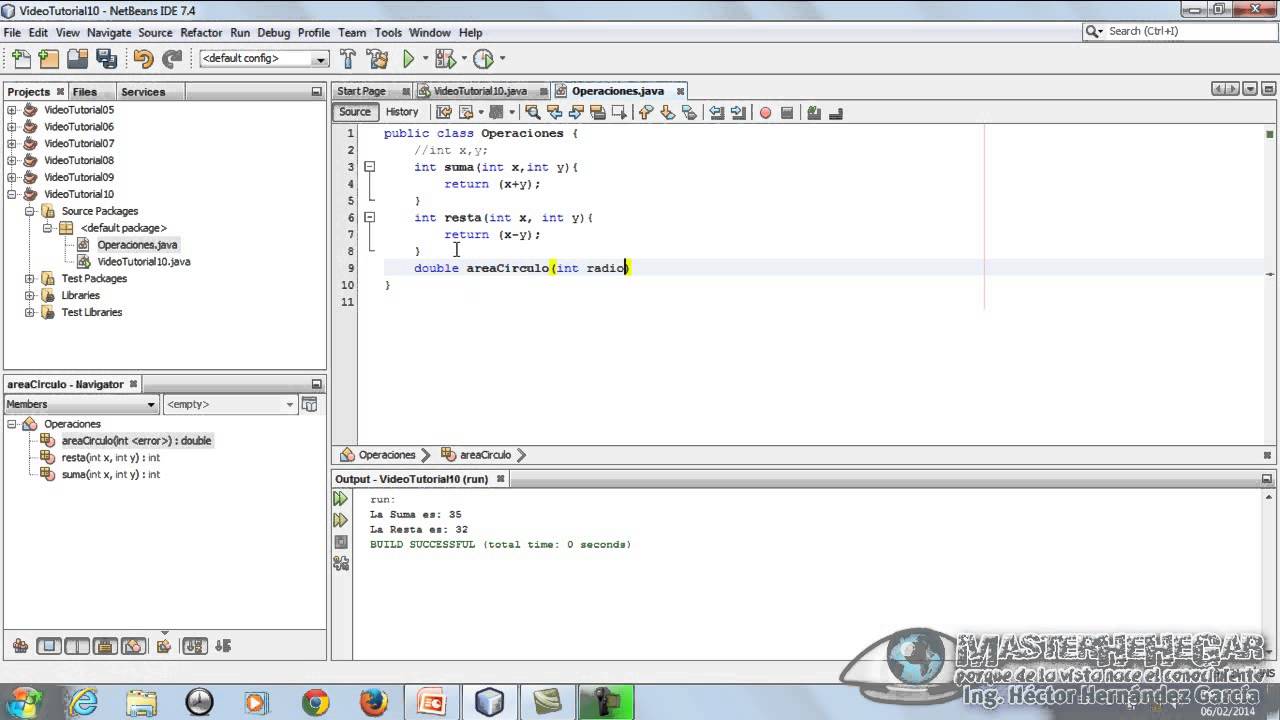This screenshot has height=720, width=1280.
Task: Expand the VideoTutorial05 project node
Action: point(12,110)
